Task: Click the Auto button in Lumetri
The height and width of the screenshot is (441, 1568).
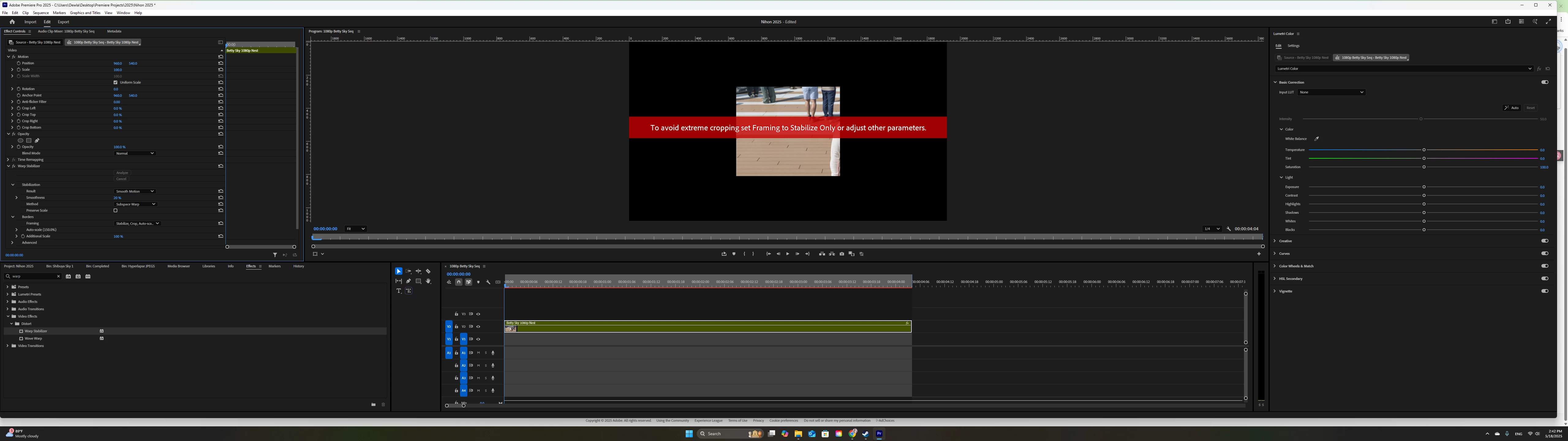Action: (x=1511, y=108)
